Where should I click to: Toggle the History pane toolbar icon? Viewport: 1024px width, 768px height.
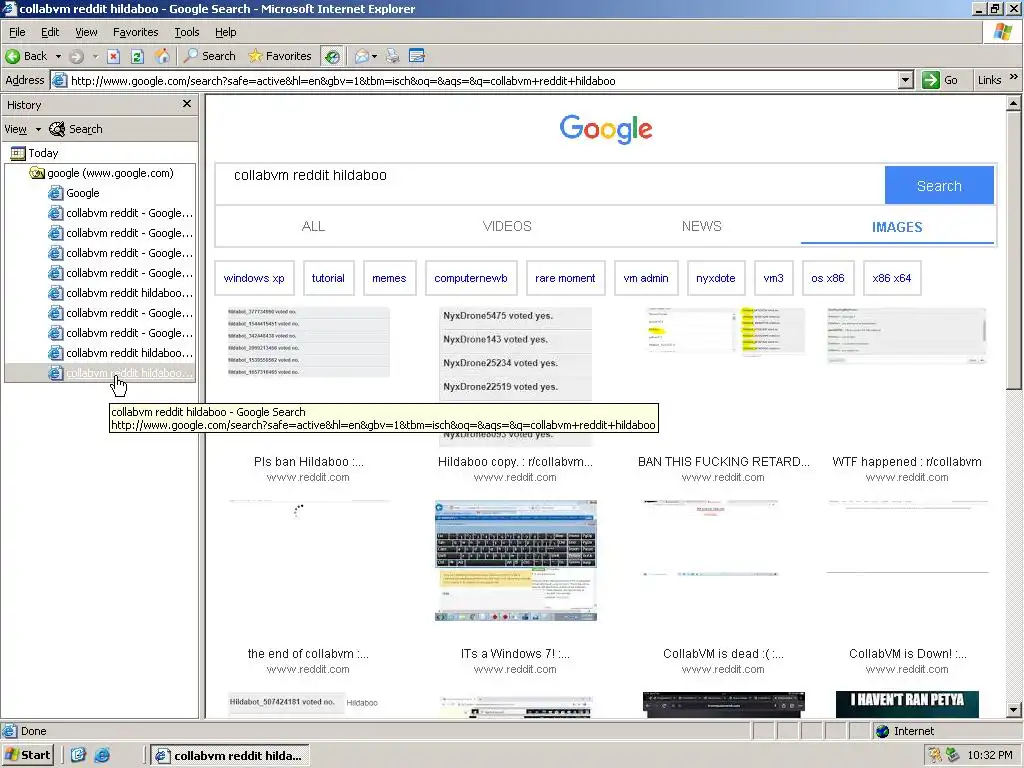332,56
